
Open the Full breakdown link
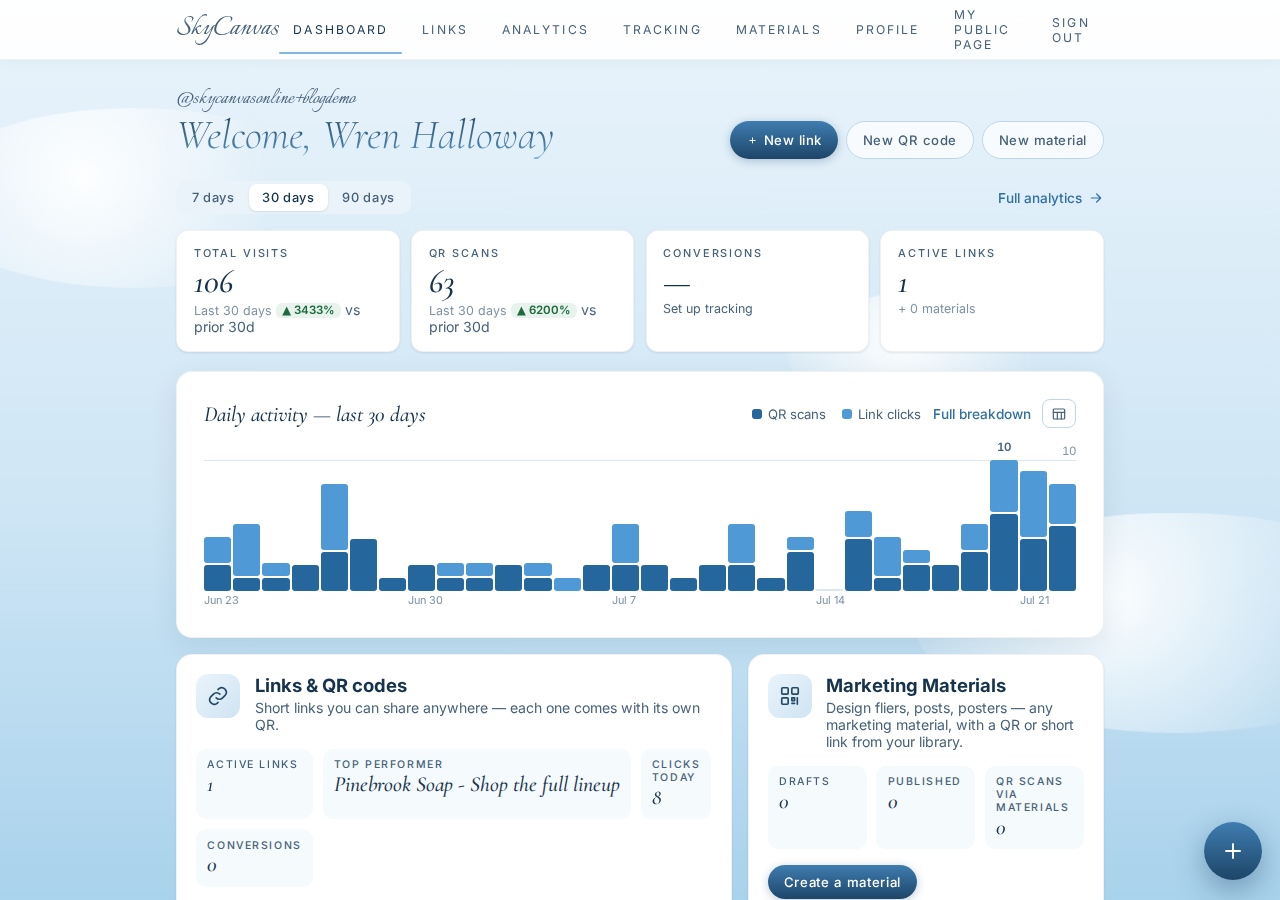tap(982, 414)
